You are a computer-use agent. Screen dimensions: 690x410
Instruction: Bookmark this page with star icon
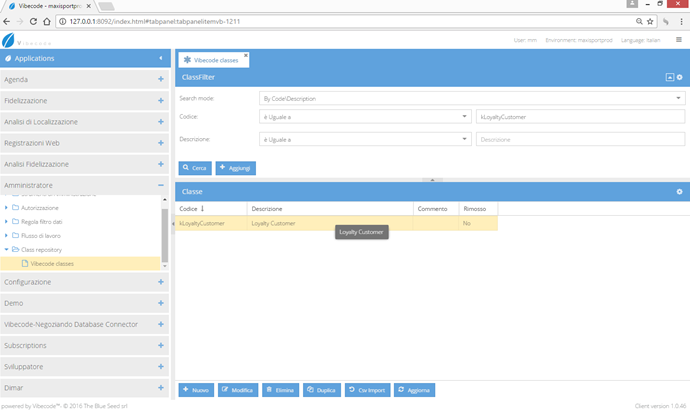650,20
